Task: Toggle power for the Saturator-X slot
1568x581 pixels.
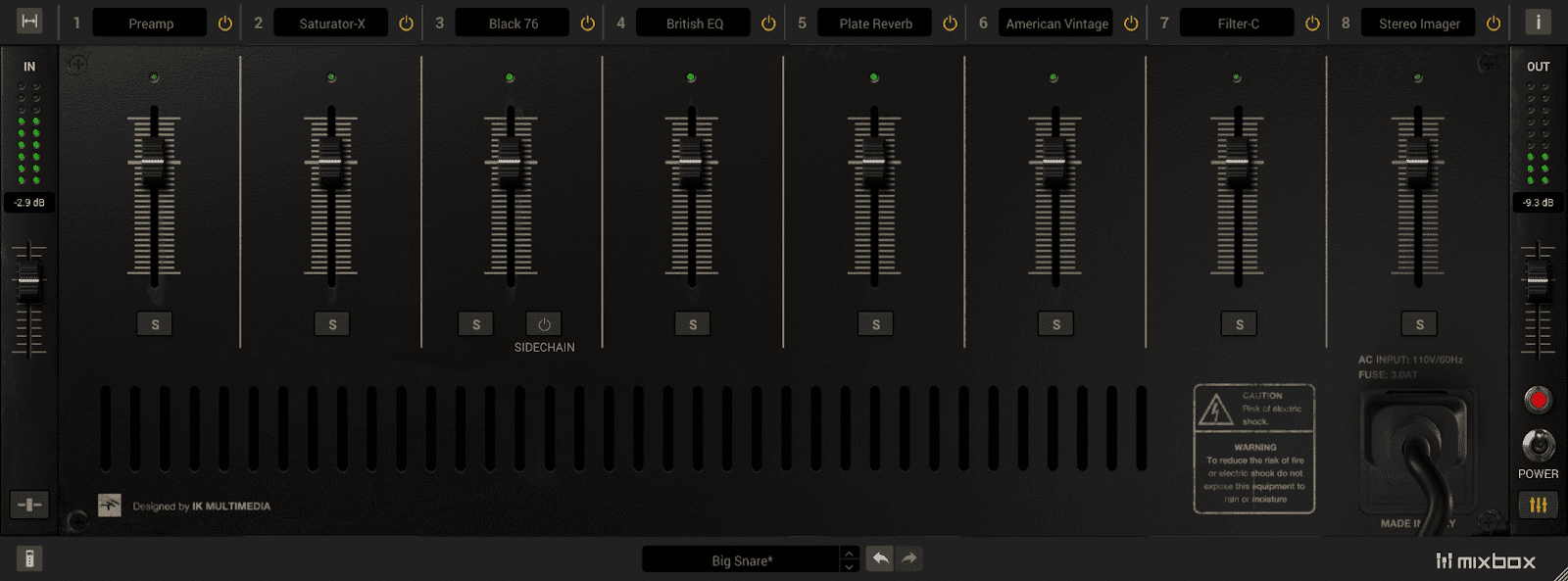Action: (x=407, y=24)
